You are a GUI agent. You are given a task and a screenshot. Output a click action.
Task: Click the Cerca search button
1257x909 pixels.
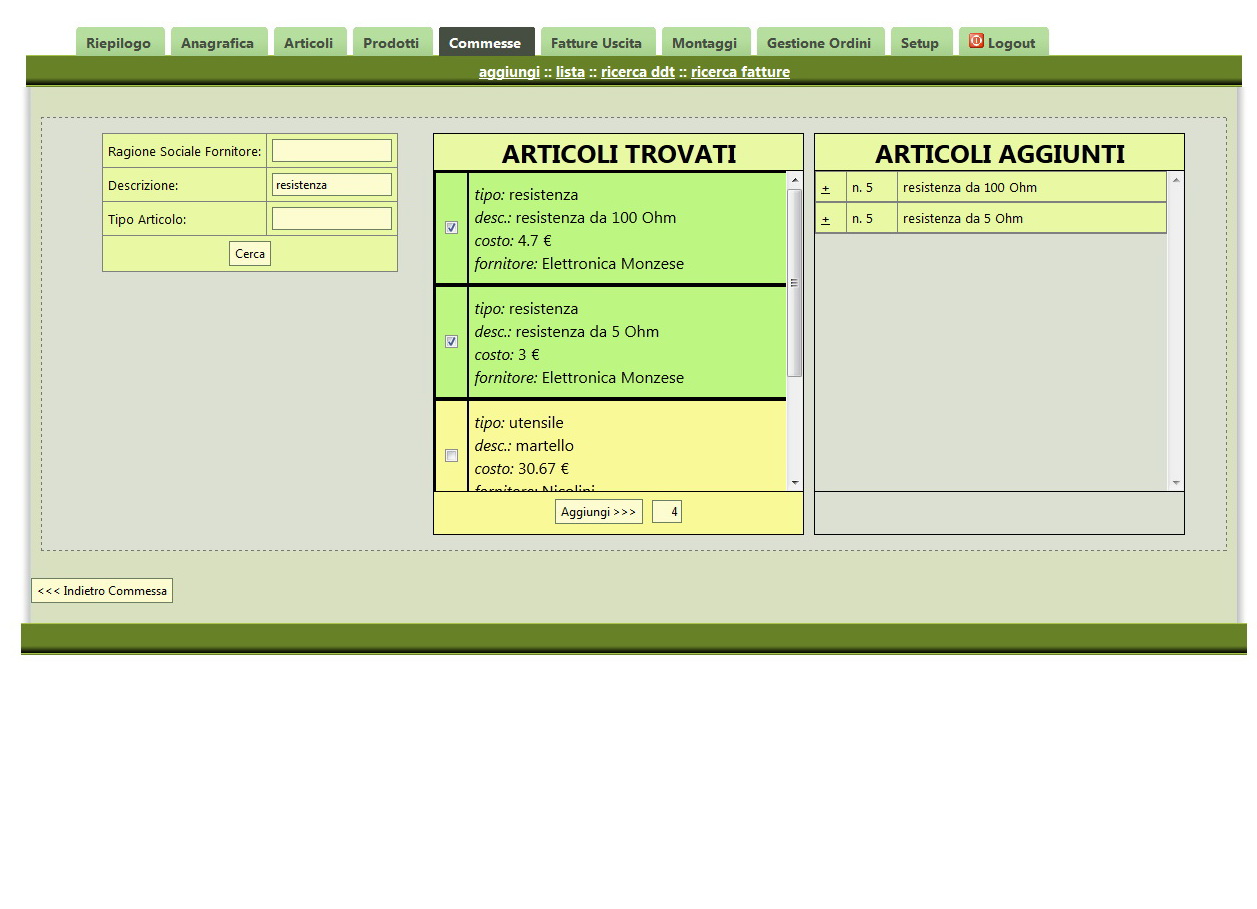point(249,253)
